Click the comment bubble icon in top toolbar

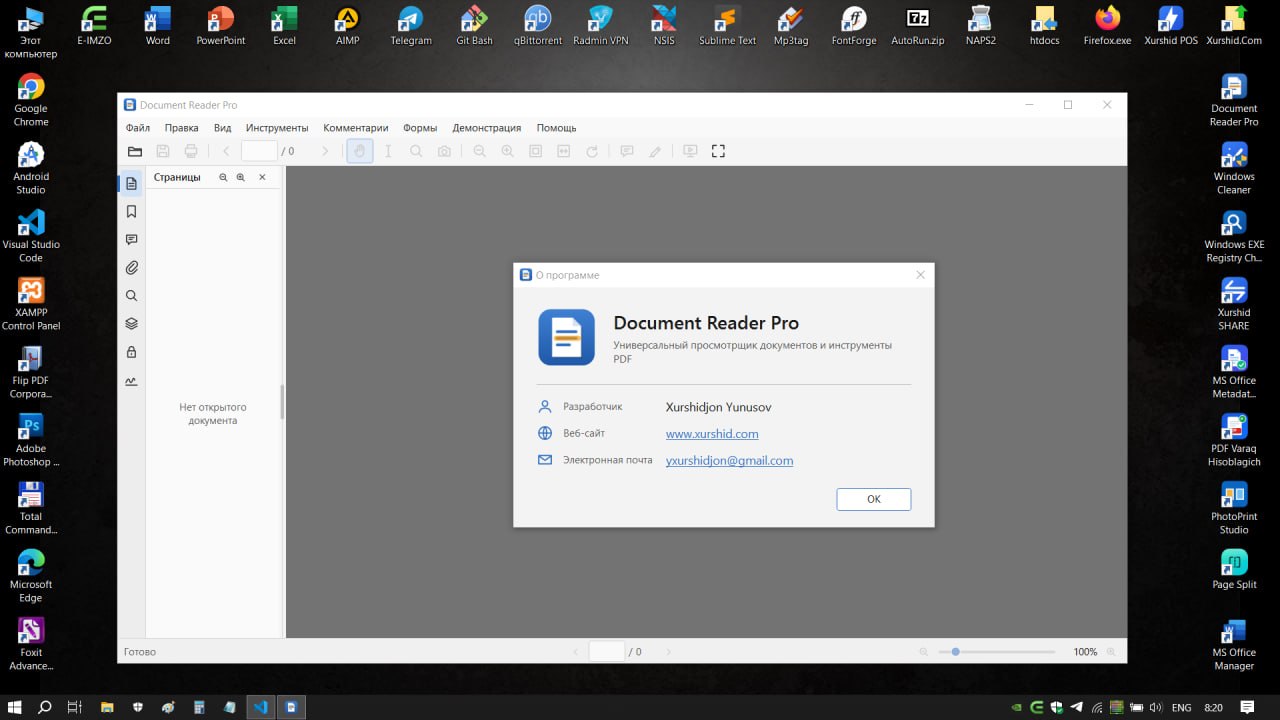[627, 151]
